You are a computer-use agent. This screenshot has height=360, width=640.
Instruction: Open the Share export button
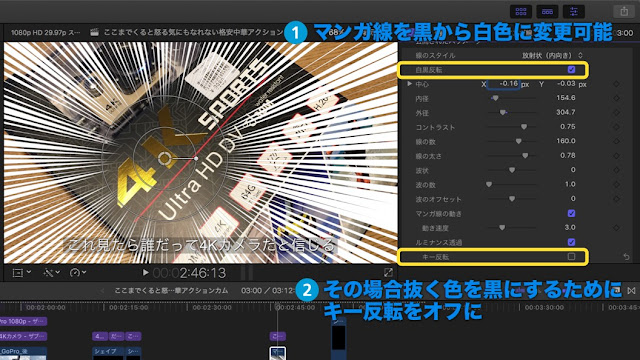[624, 11]
